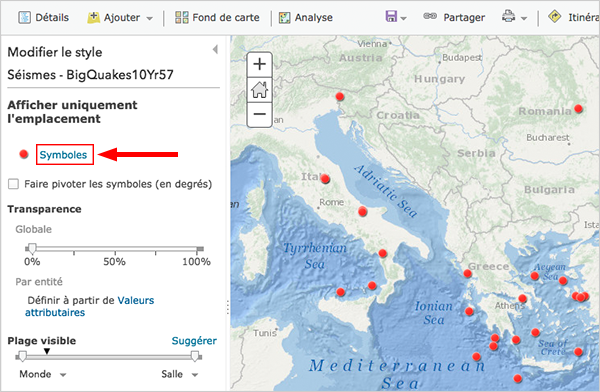Click the Fond de carte grid icon

182,17
